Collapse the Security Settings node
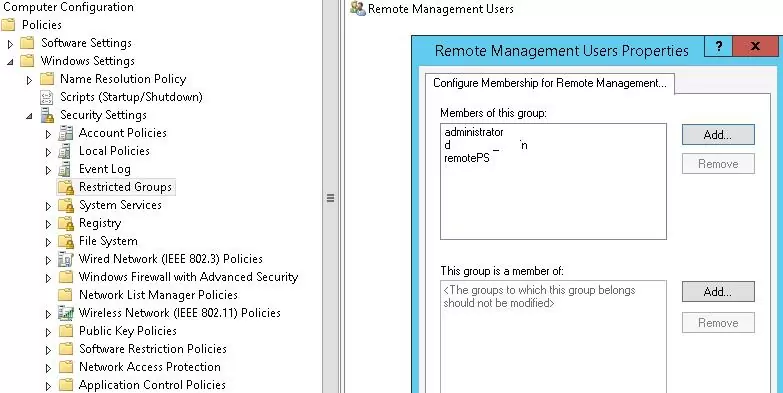The width and height of the screenshot is (783, 393). pos(29,116)
